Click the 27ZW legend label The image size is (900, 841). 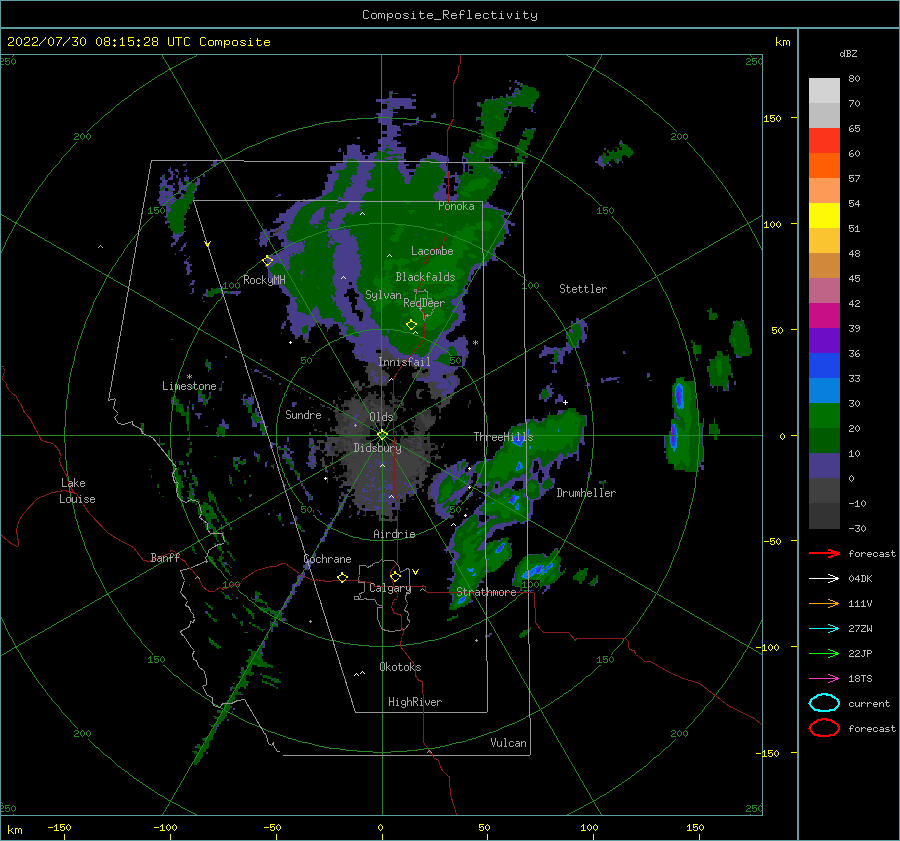[x=860, y=629]
